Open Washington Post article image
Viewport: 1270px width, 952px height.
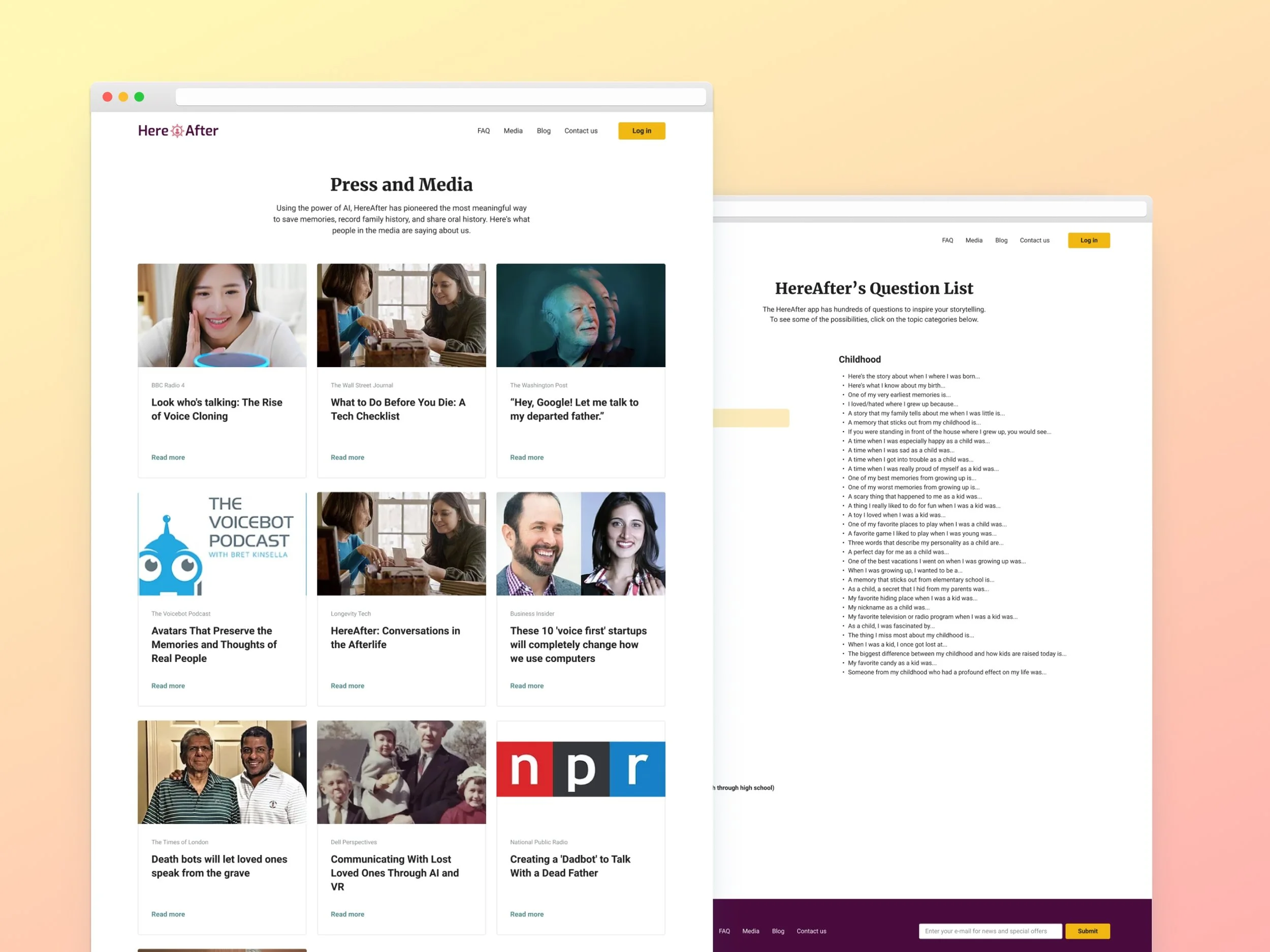[581, 315]
